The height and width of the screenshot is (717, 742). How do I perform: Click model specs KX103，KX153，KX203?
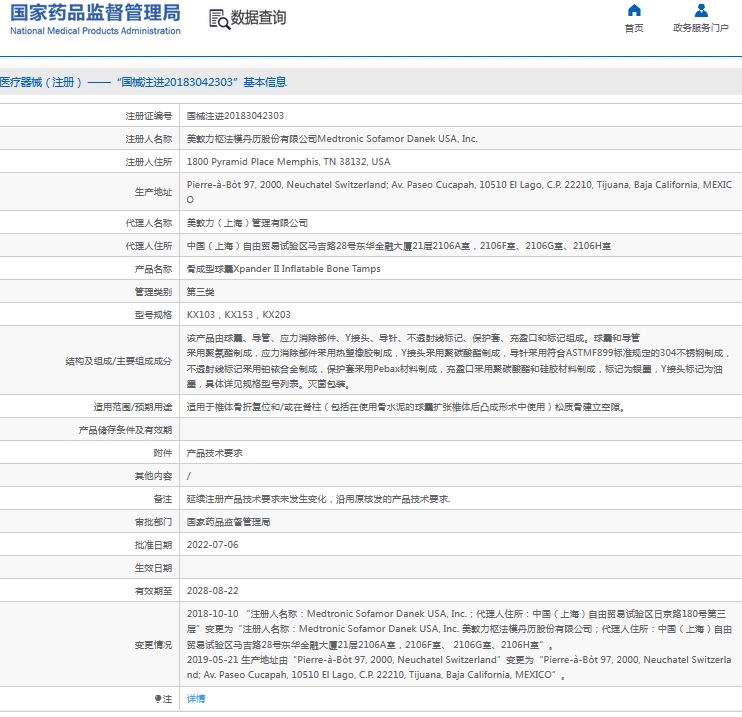tap(238, 315)
